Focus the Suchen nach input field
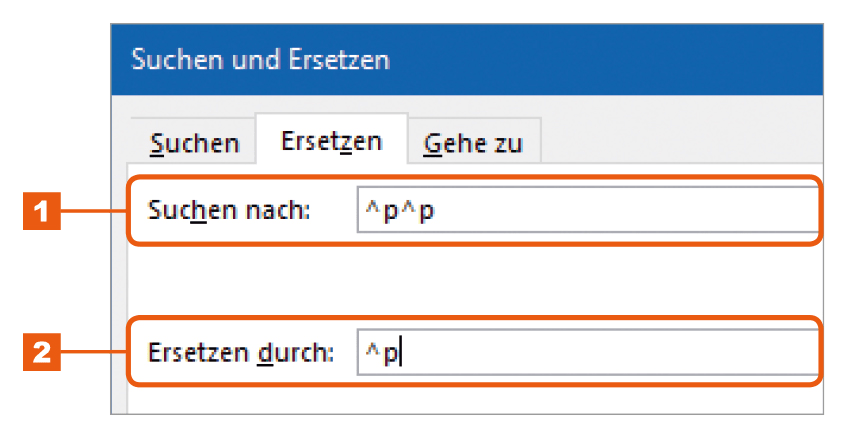This screenshot has height=439, width=850. 587,209
